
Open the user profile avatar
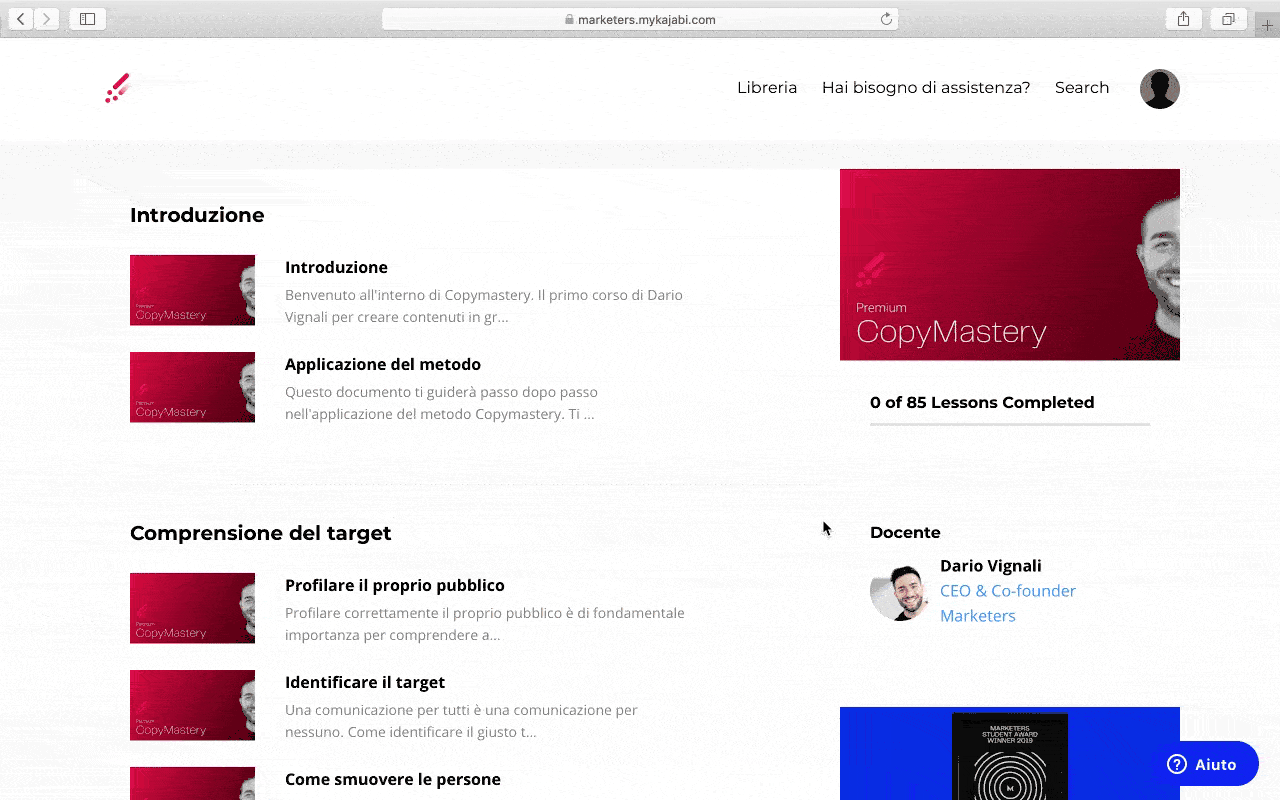pyautogui.click(x=1160, y=89)
